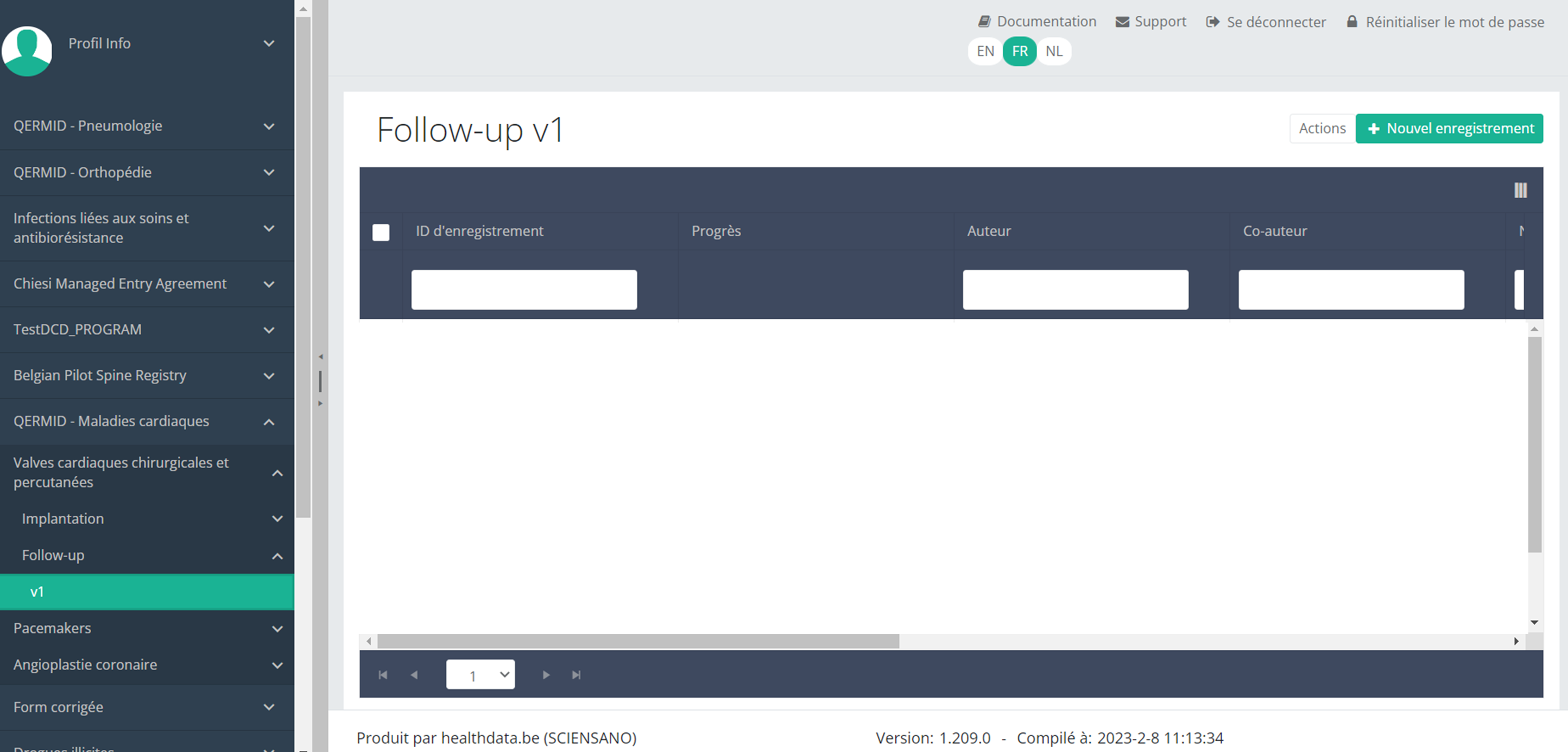Click the padlock icon for password reset
Image resolution: width=1568 pixels, height=752 pixels.
(1351, 22)
